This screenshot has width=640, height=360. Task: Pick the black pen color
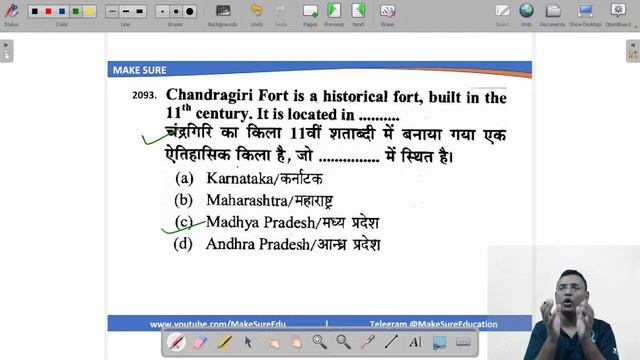[x=35, y=11]
